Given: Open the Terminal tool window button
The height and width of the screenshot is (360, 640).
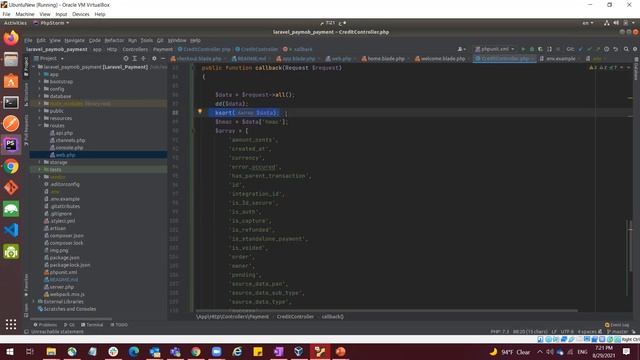Looking at the screenshot, I should pos(92,325).
